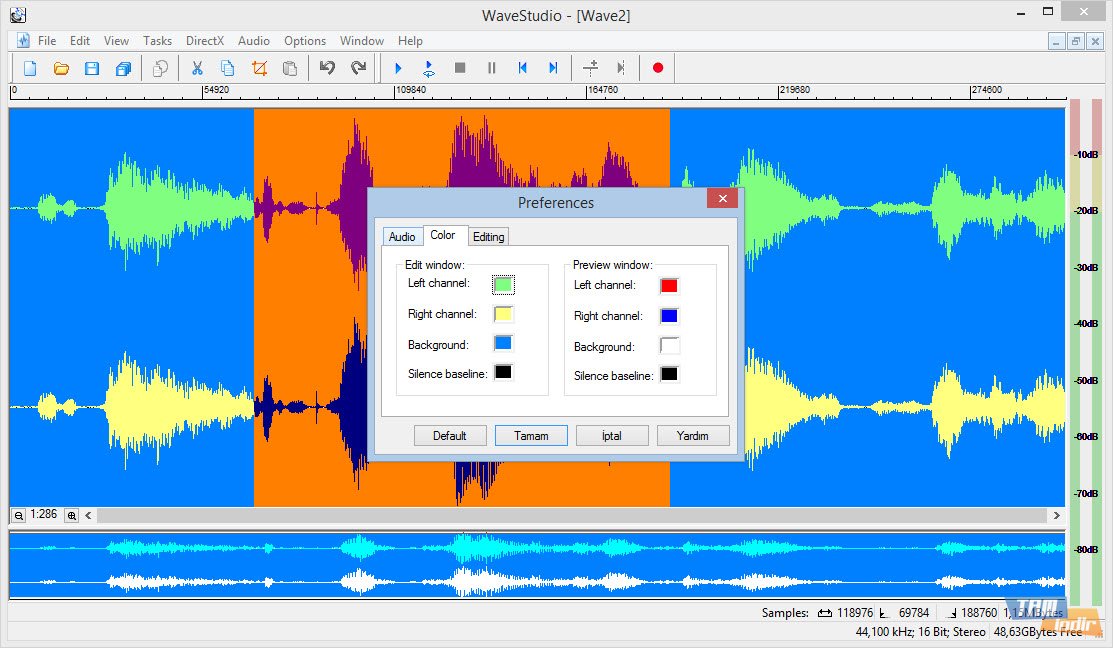Click the horizontal scrollbar right arrow
This screenshot has height=648, width=1113.
pyautogui.click(x=1056, y=516)
